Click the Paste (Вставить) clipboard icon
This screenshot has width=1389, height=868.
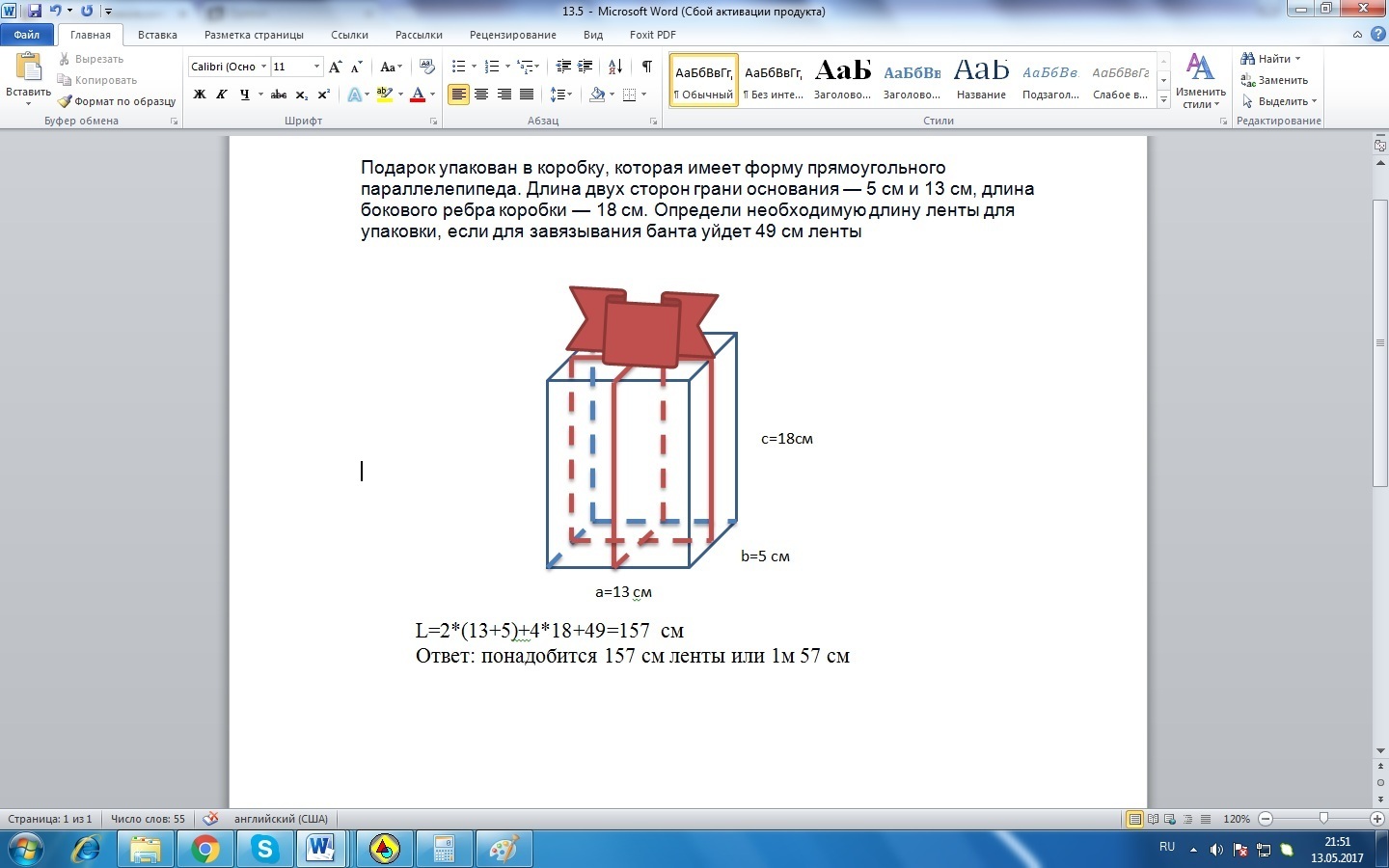click(28, 68)
